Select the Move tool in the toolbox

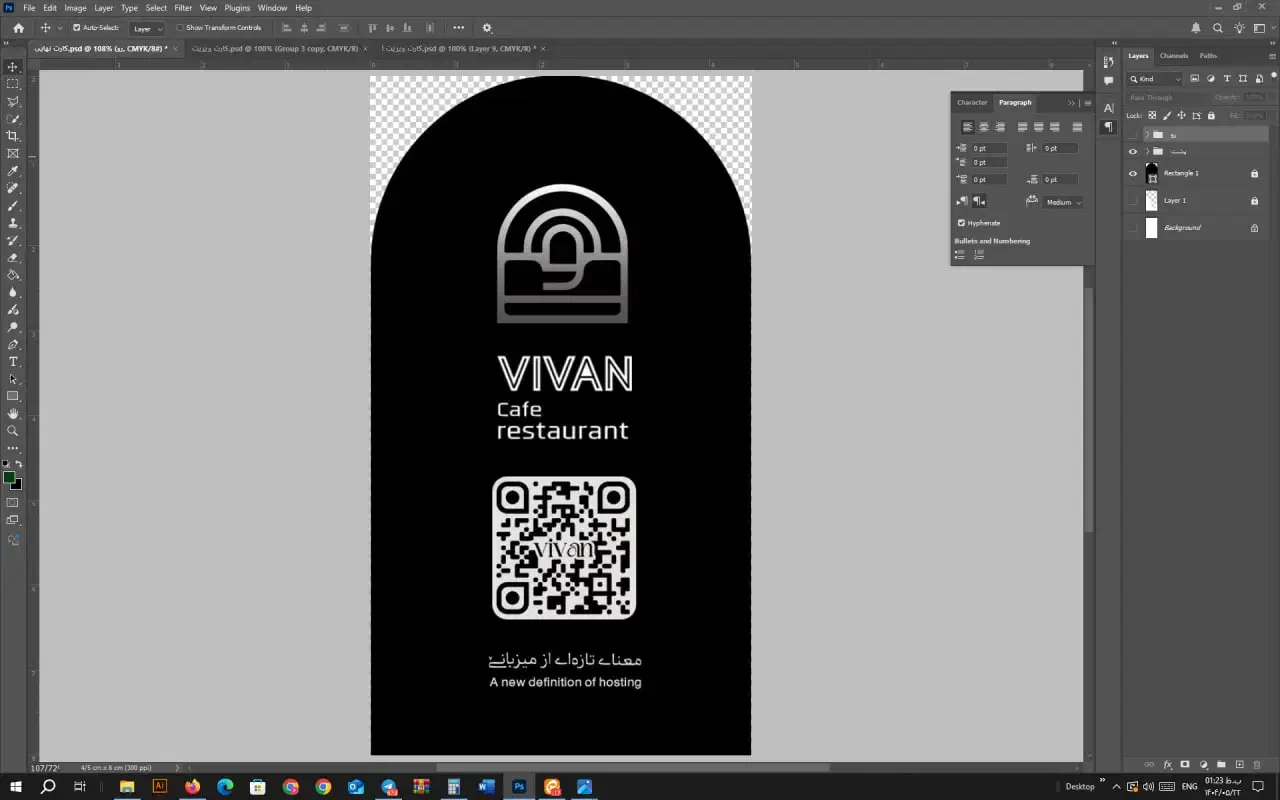tap(13, 66)
